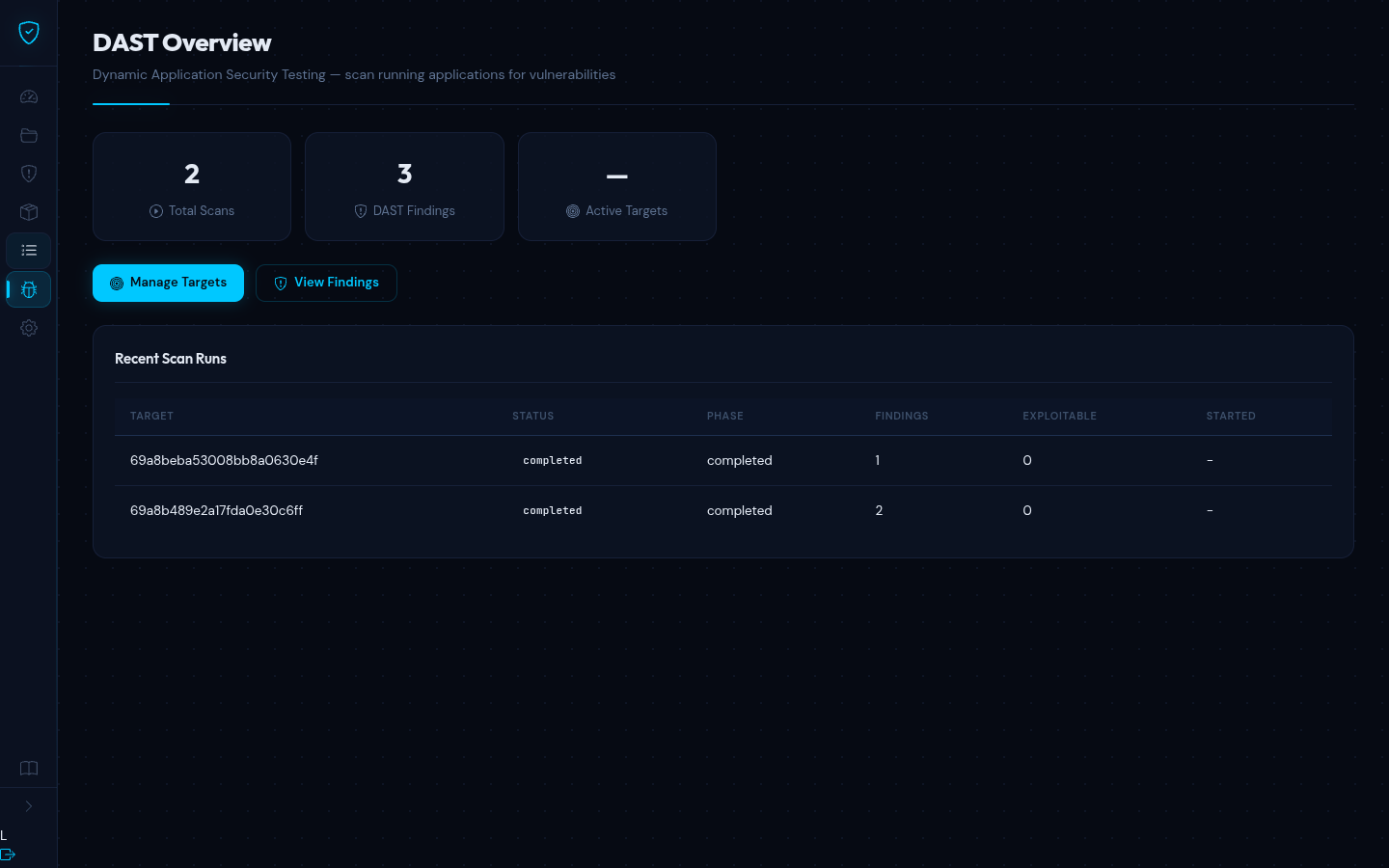Viewport: 1389px width, 868px height.
Task: Click the shield logo in the sidebar
Action: (29, 33)
